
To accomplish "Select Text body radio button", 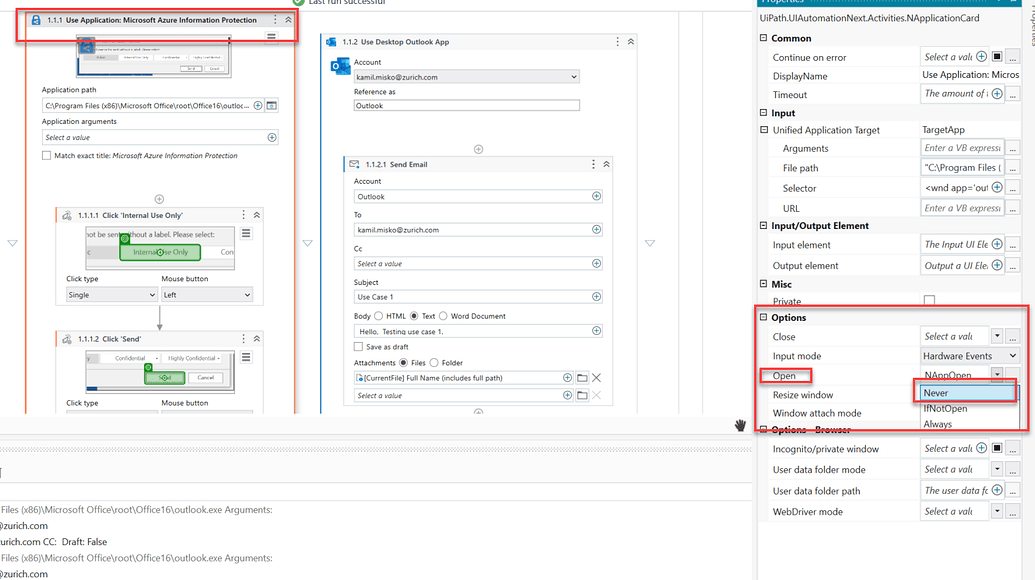I will tap(415, 316).
